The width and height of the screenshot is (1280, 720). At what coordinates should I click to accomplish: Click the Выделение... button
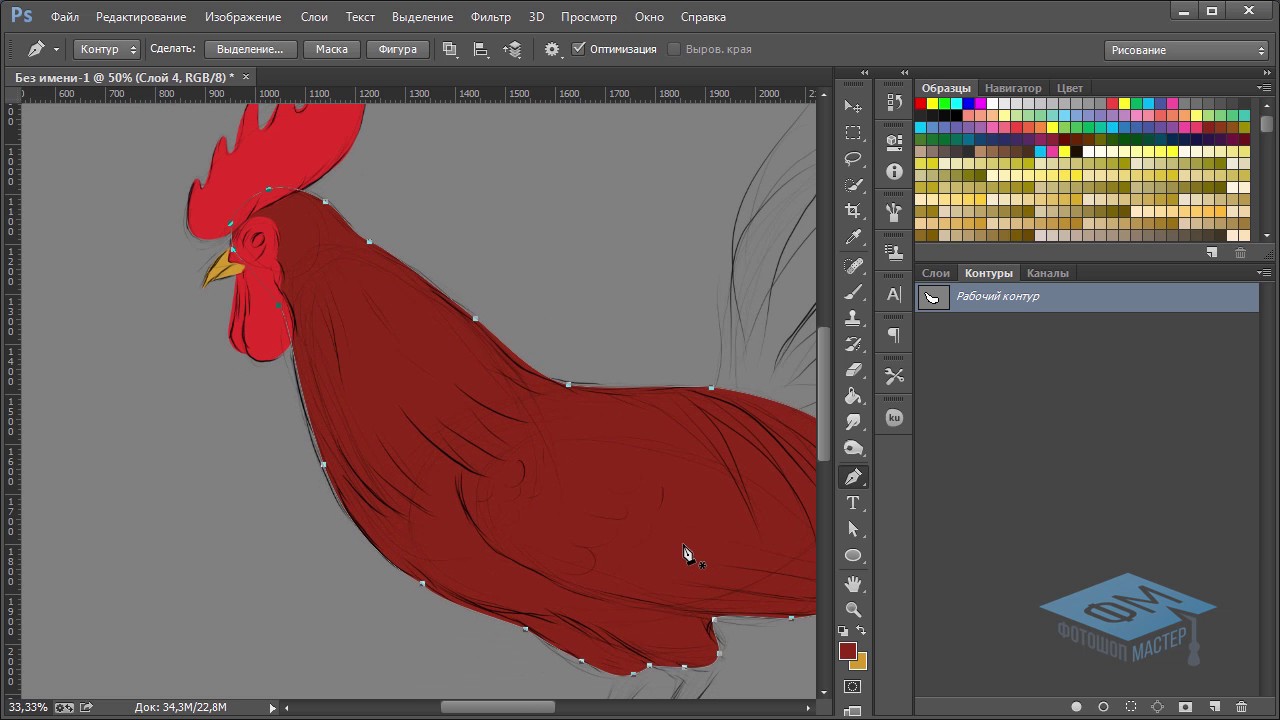(x=250, y=49)
